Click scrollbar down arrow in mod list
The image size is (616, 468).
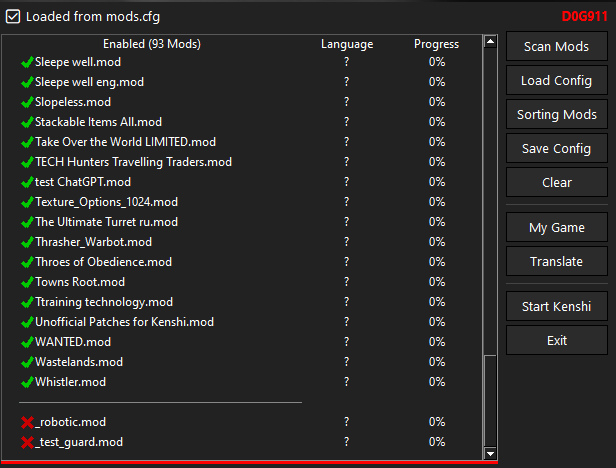pos(490,454)
